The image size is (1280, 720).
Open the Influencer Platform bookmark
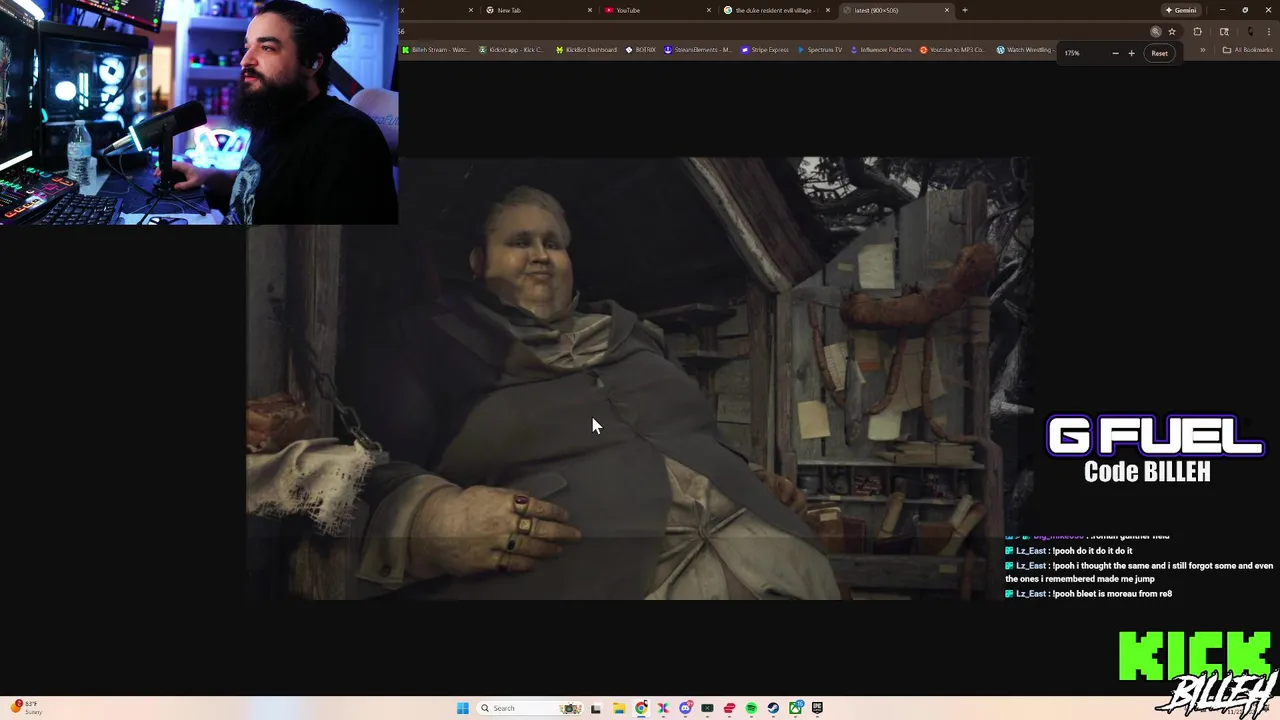click(x=881, y=50)
